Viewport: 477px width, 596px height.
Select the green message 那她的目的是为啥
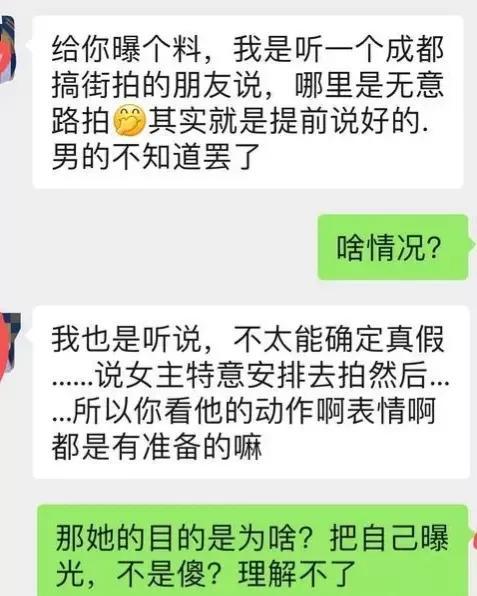(x=252, y=551)
